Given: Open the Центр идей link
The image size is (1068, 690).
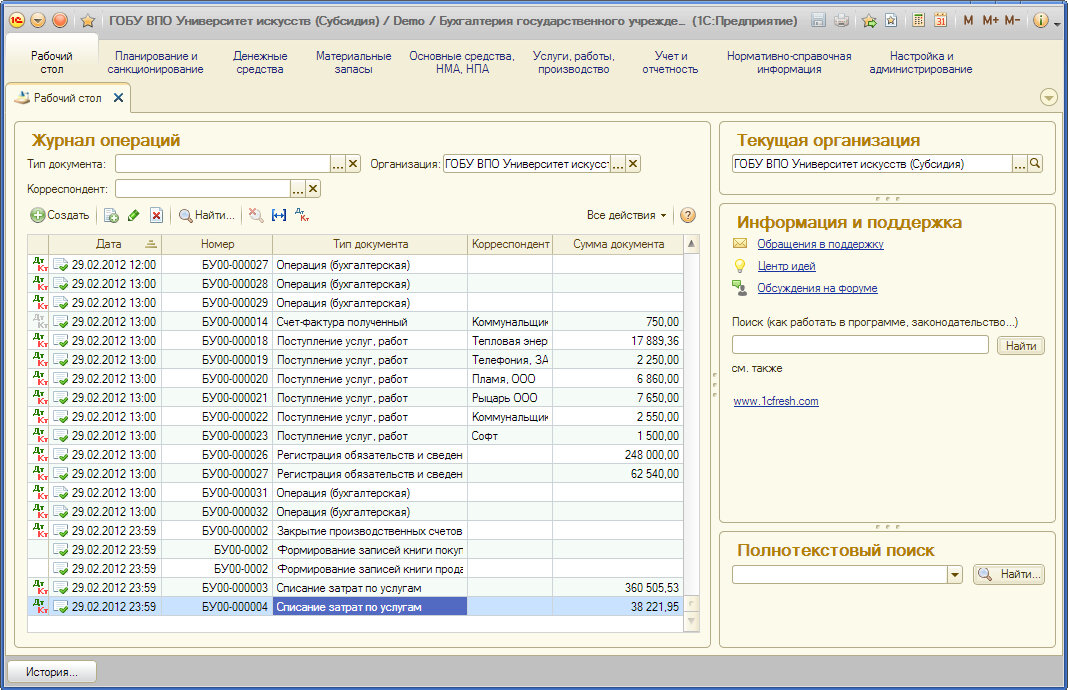Looking at the screenshot, I should coord(786,266).
